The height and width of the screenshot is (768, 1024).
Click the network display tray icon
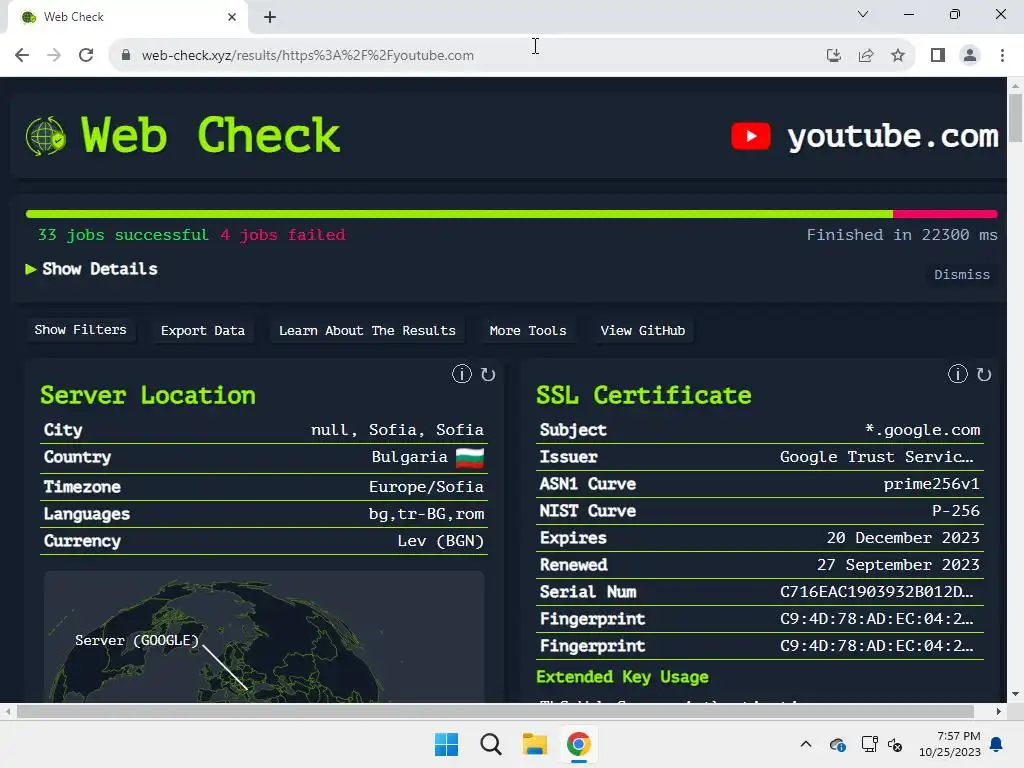click(x=869, y=744)
